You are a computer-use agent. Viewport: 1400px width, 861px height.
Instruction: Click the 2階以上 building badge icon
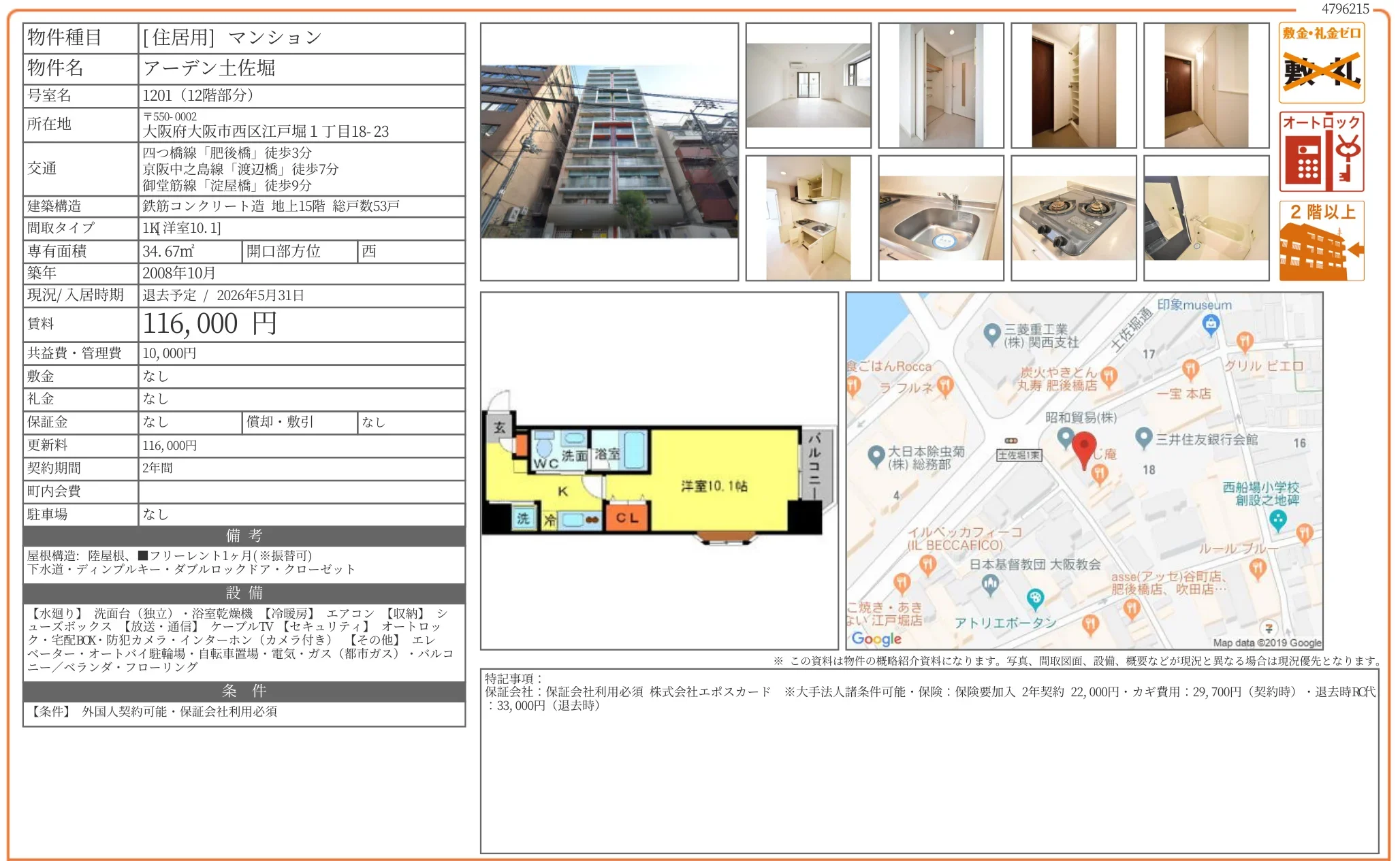tap(1321, 241)
